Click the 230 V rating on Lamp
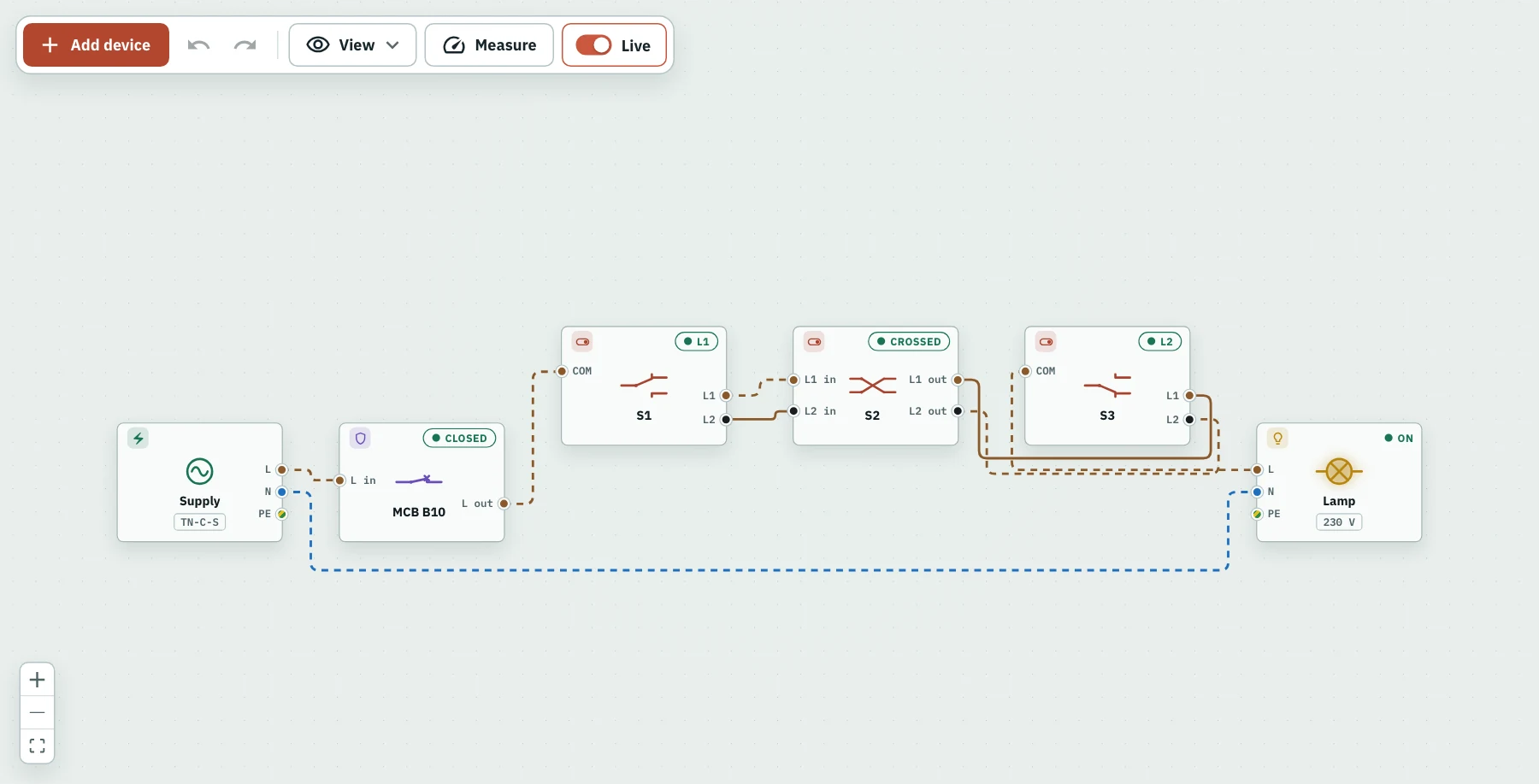The width and height of the screenshot is (1539, 784). 1339,522
